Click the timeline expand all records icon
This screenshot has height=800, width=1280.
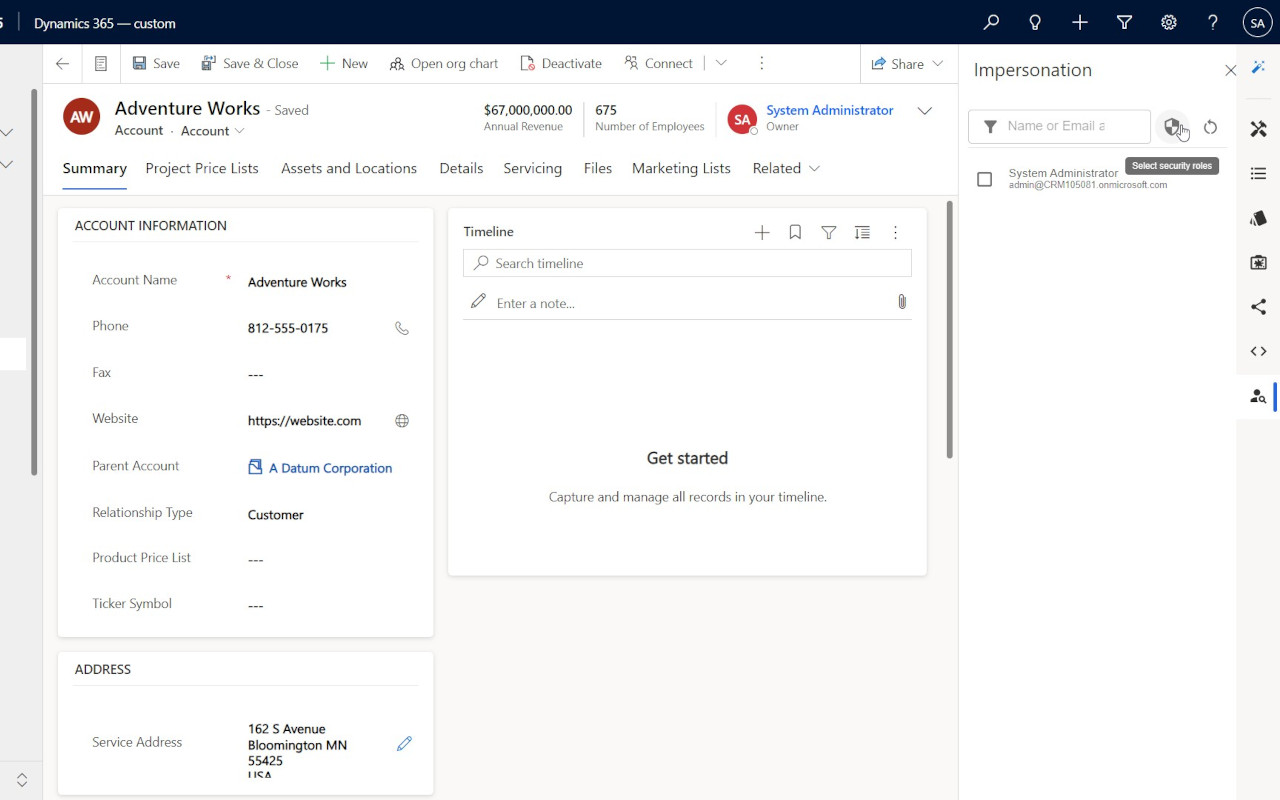862,232
